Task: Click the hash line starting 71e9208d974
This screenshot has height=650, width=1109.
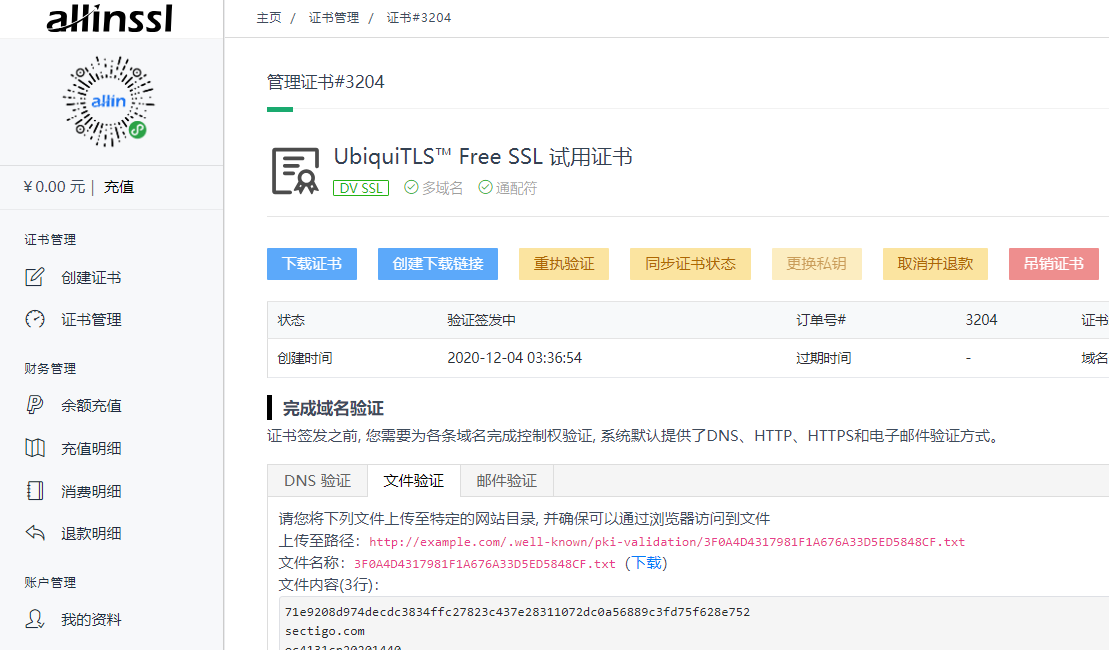Action: (518, 612)
